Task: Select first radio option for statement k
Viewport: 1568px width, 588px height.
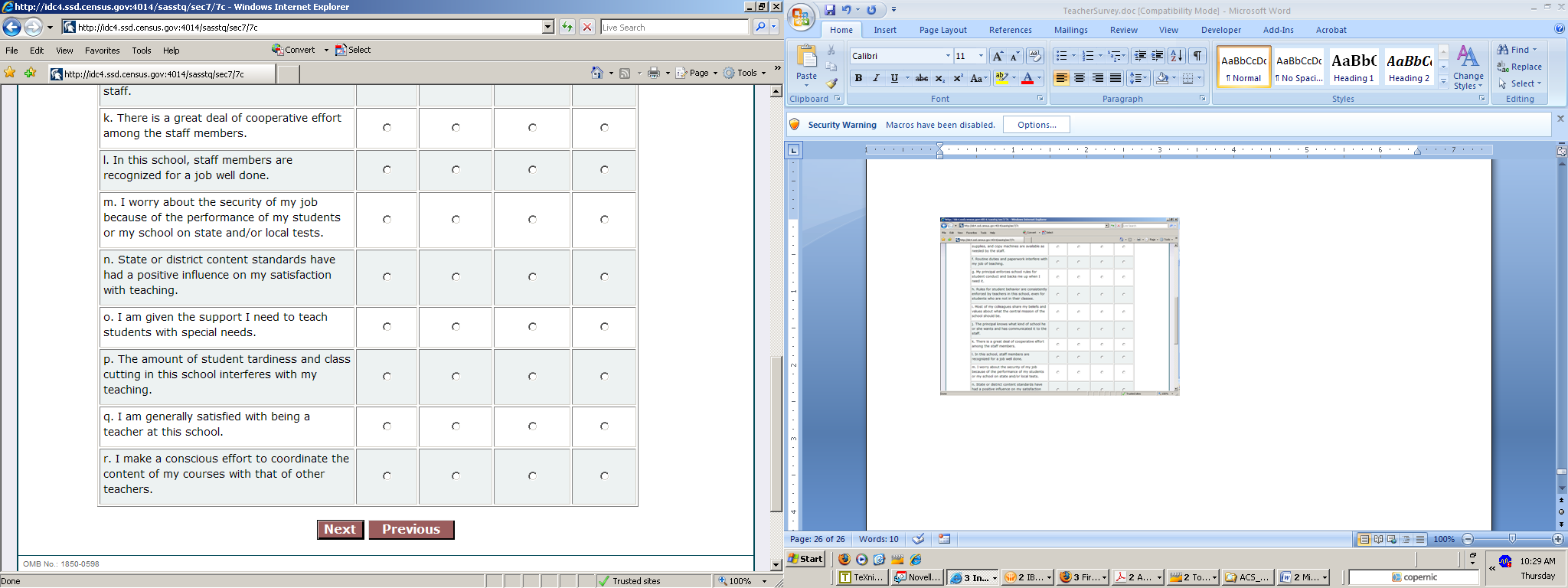Action: tap(387, 128)
